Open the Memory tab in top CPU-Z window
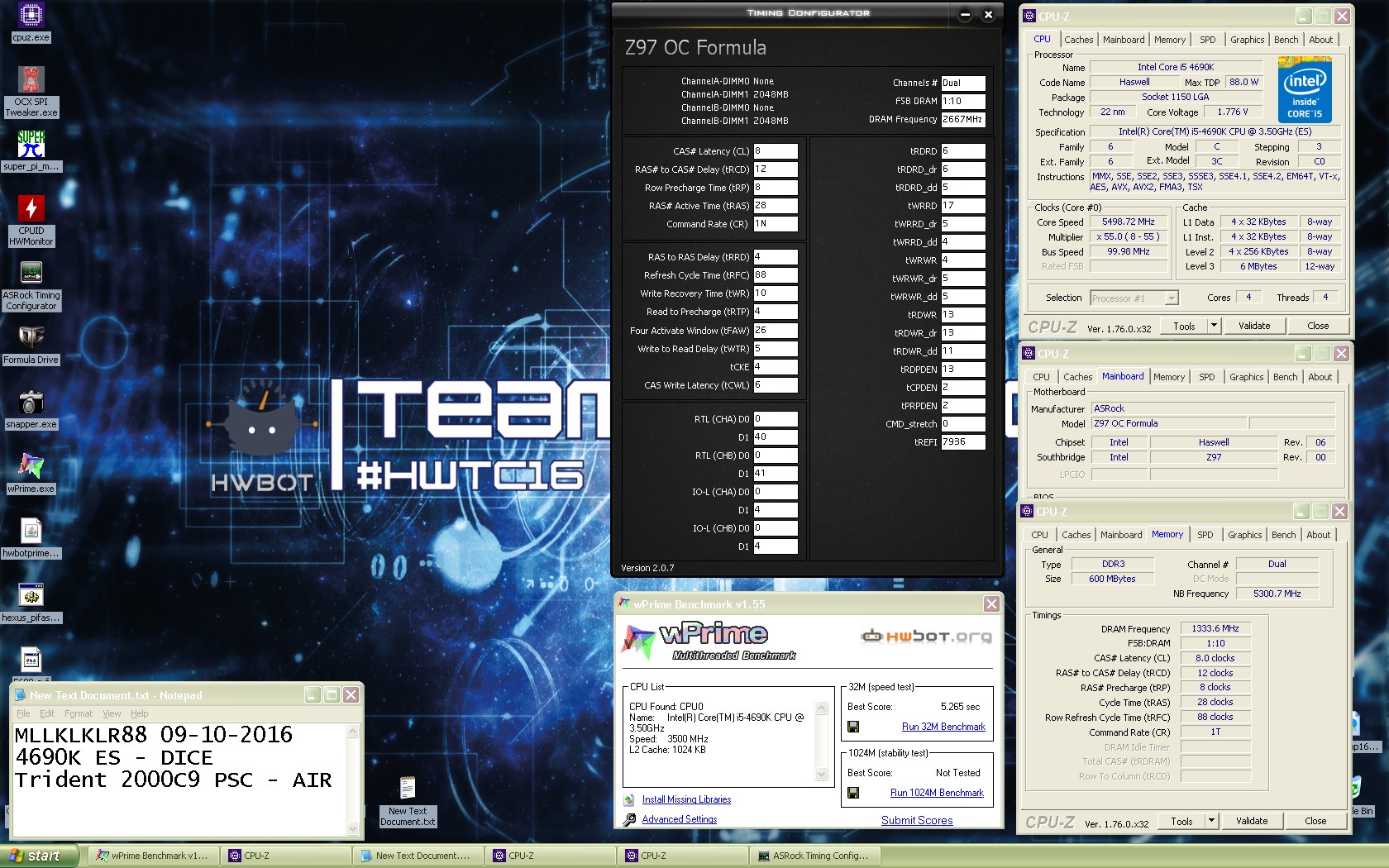1389x868 pixels. [x=1169, y=40]
